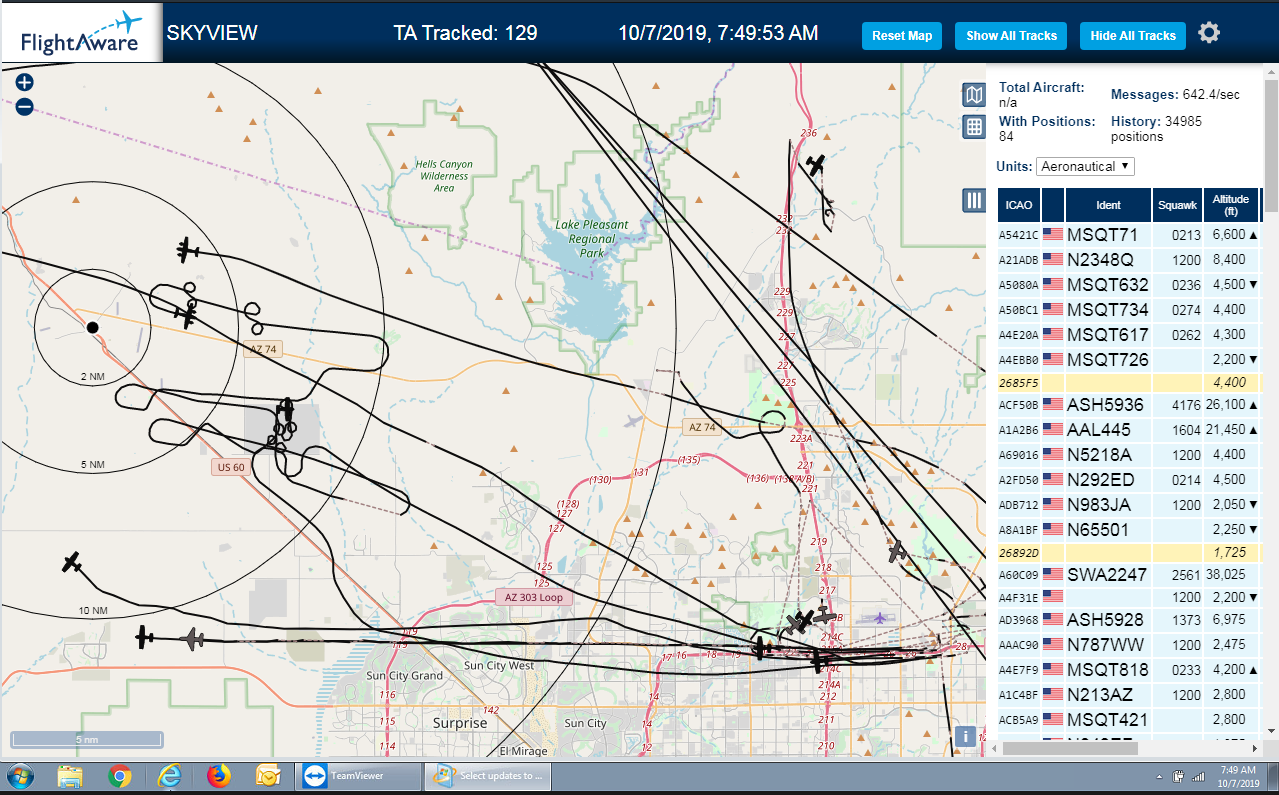Open TeamViewer taskbar window
This screenshot has height=795, width=1279.
click(360, 775)
